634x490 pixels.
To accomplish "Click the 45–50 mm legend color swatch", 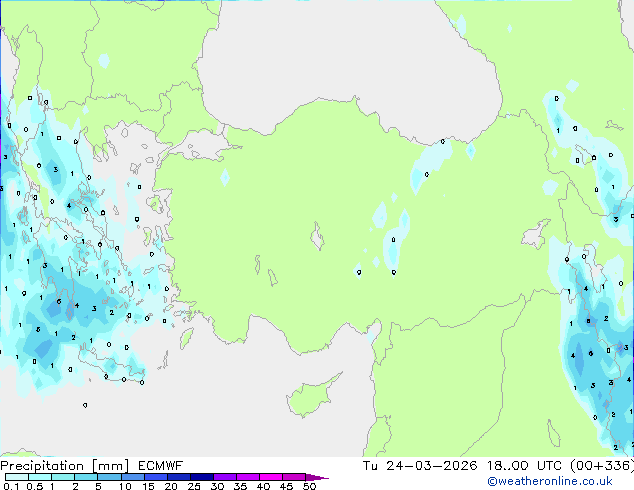I will [x=294, y=477].
